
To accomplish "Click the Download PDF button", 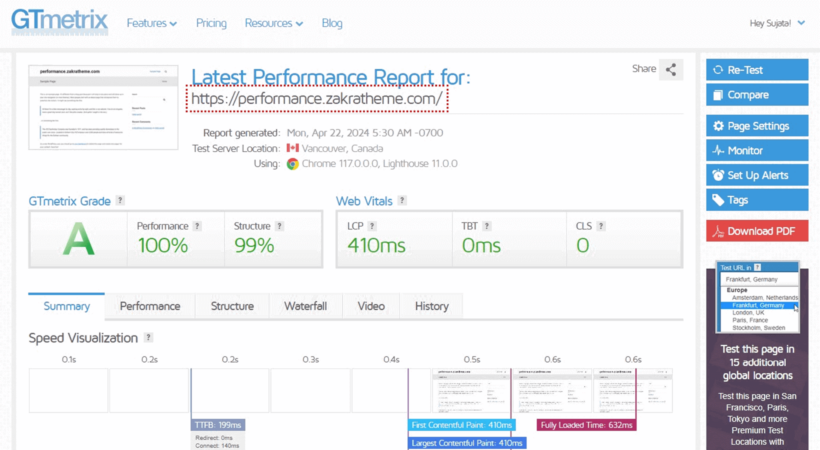I will [x=757, y=231].
